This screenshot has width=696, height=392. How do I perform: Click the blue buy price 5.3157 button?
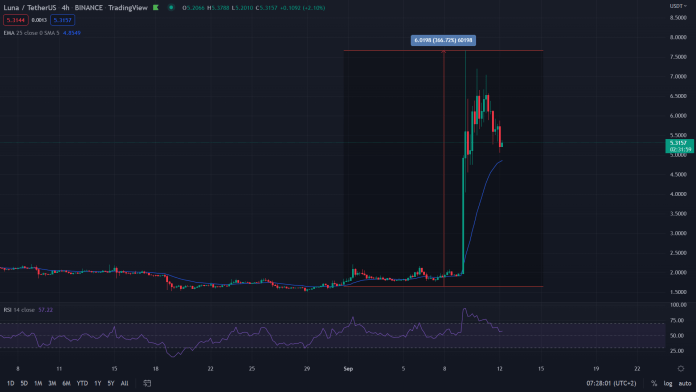coord(63,20)
